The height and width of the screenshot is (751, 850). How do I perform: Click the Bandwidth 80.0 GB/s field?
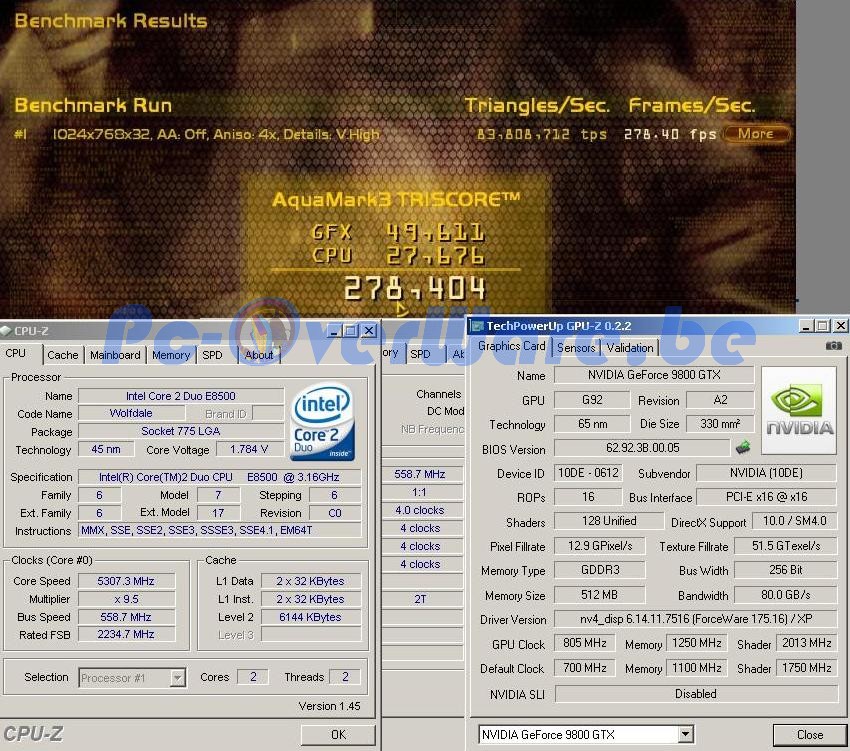(786, 595)
